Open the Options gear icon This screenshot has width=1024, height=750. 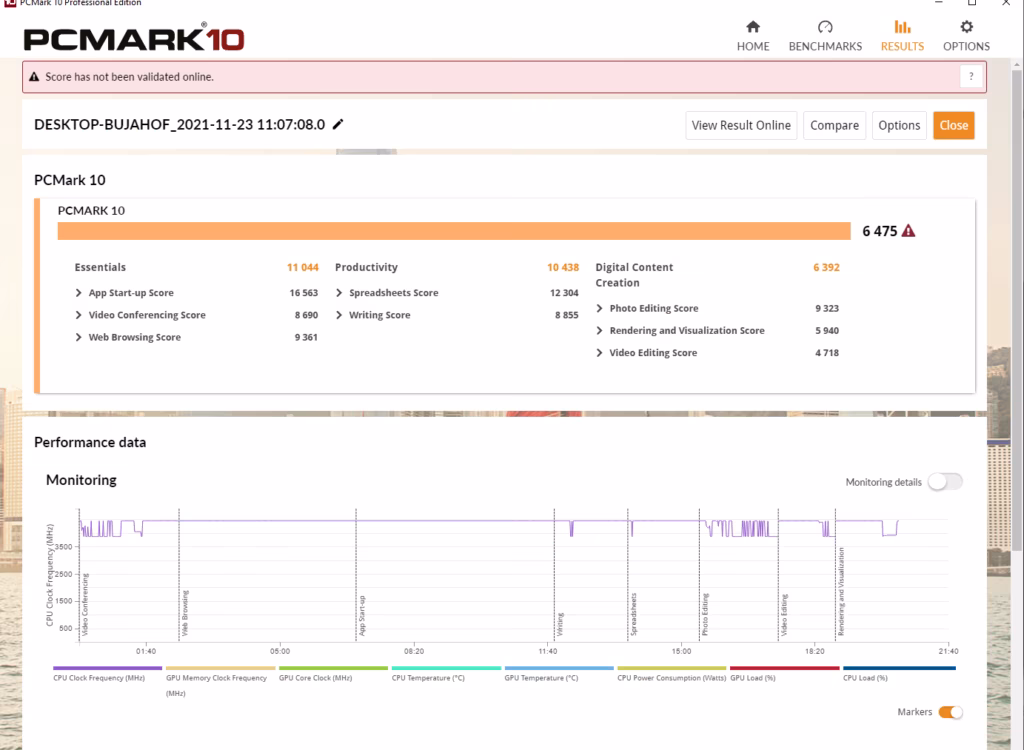coord(966,27)
